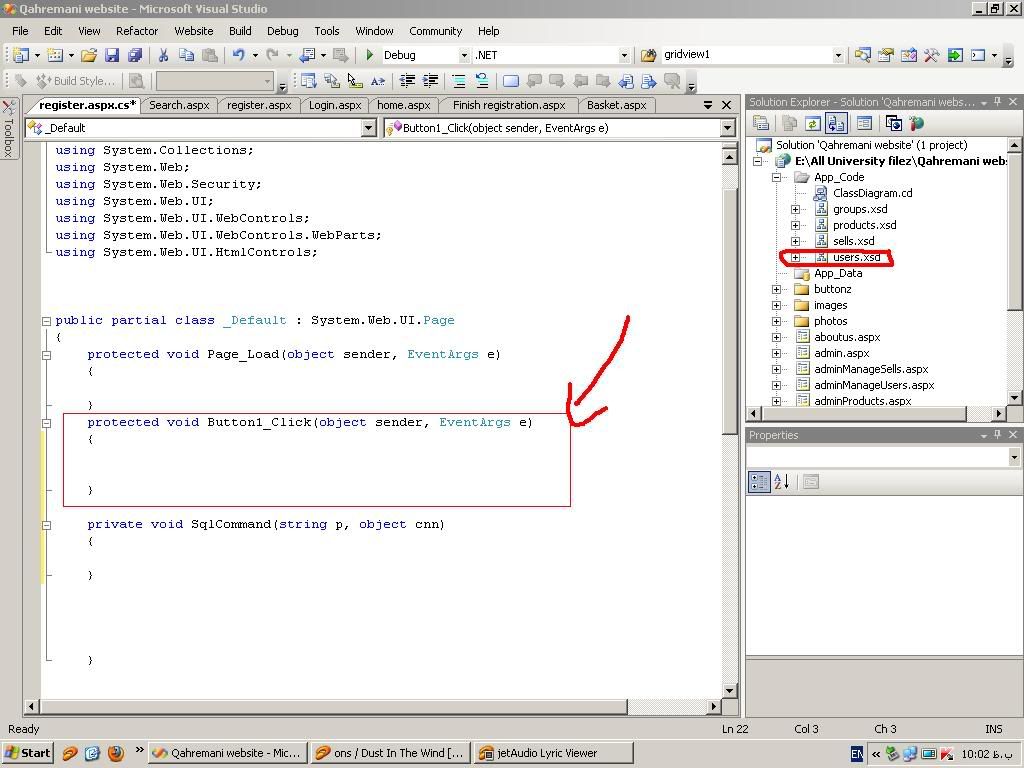Toggle Categorized view in Properties panel

(x=759, y=481)
